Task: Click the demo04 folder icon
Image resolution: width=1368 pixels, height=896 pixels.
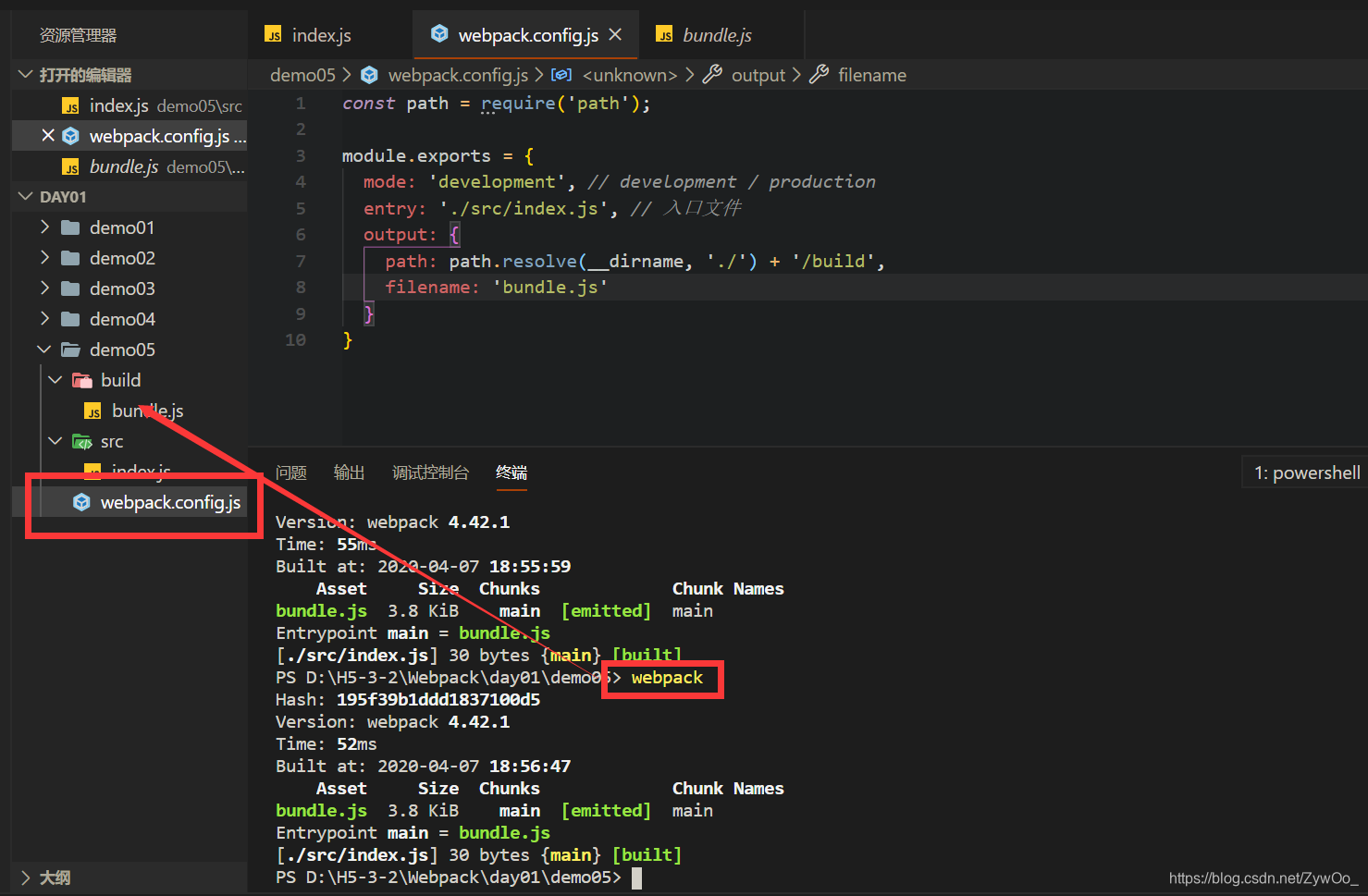Action: (70, 319)
